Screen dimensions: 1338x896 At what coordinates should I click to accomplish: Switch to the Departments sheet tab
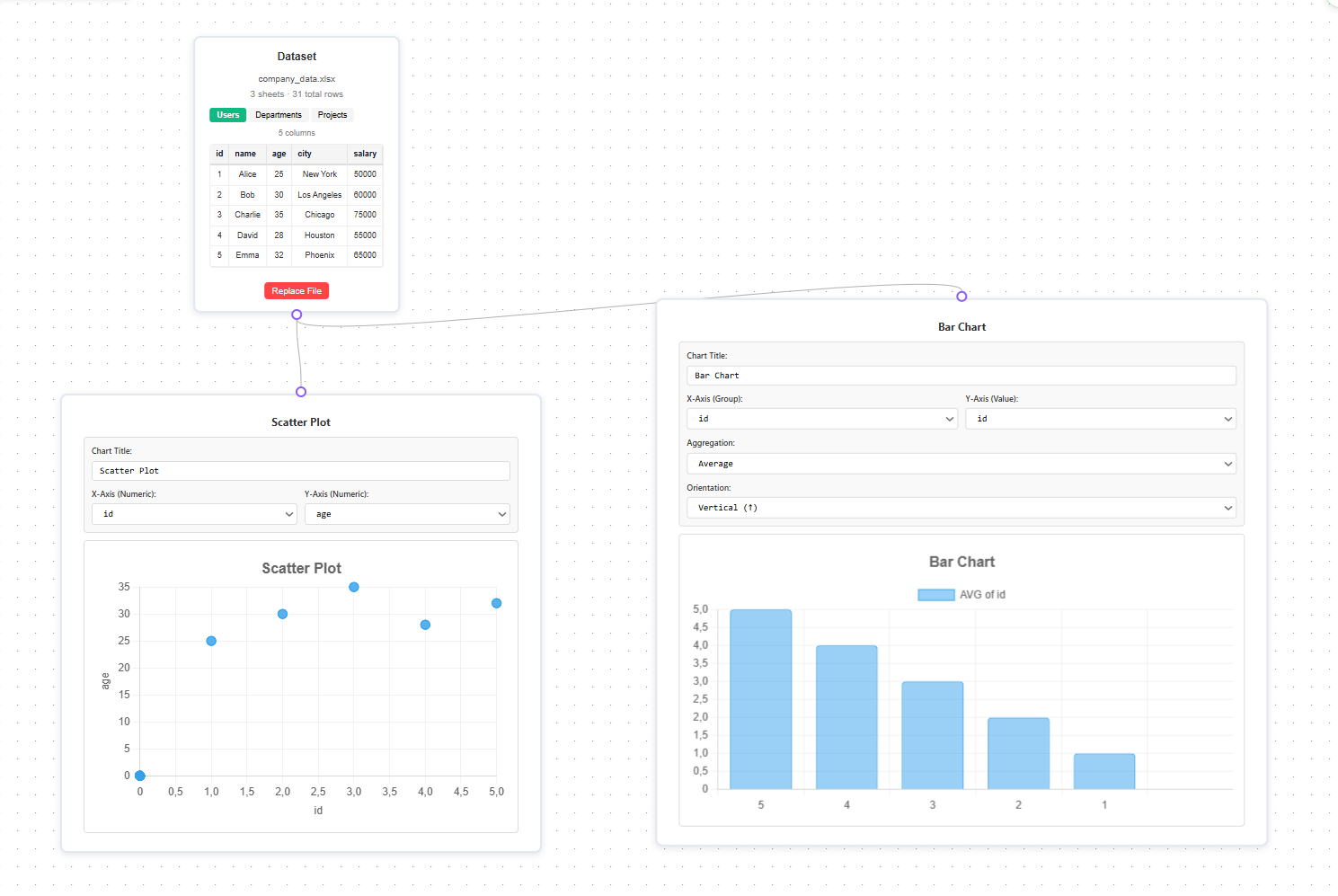(x=279, y=115)
